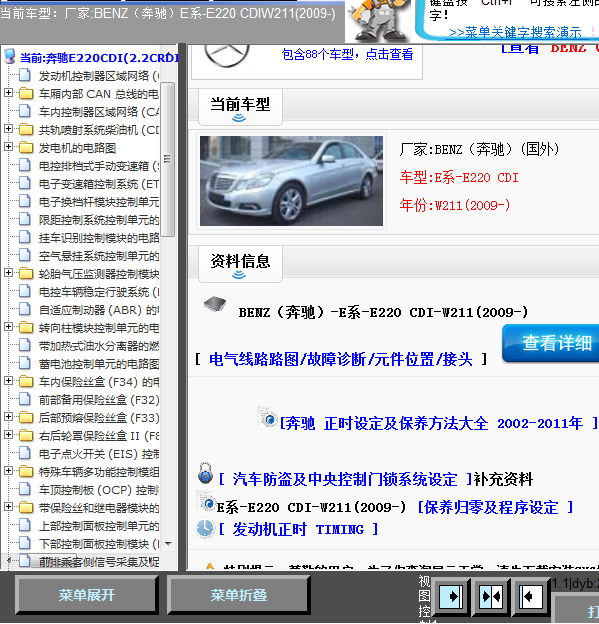
Task: Expand the 发电机的电路图 folder
Action: coord(8,147)
